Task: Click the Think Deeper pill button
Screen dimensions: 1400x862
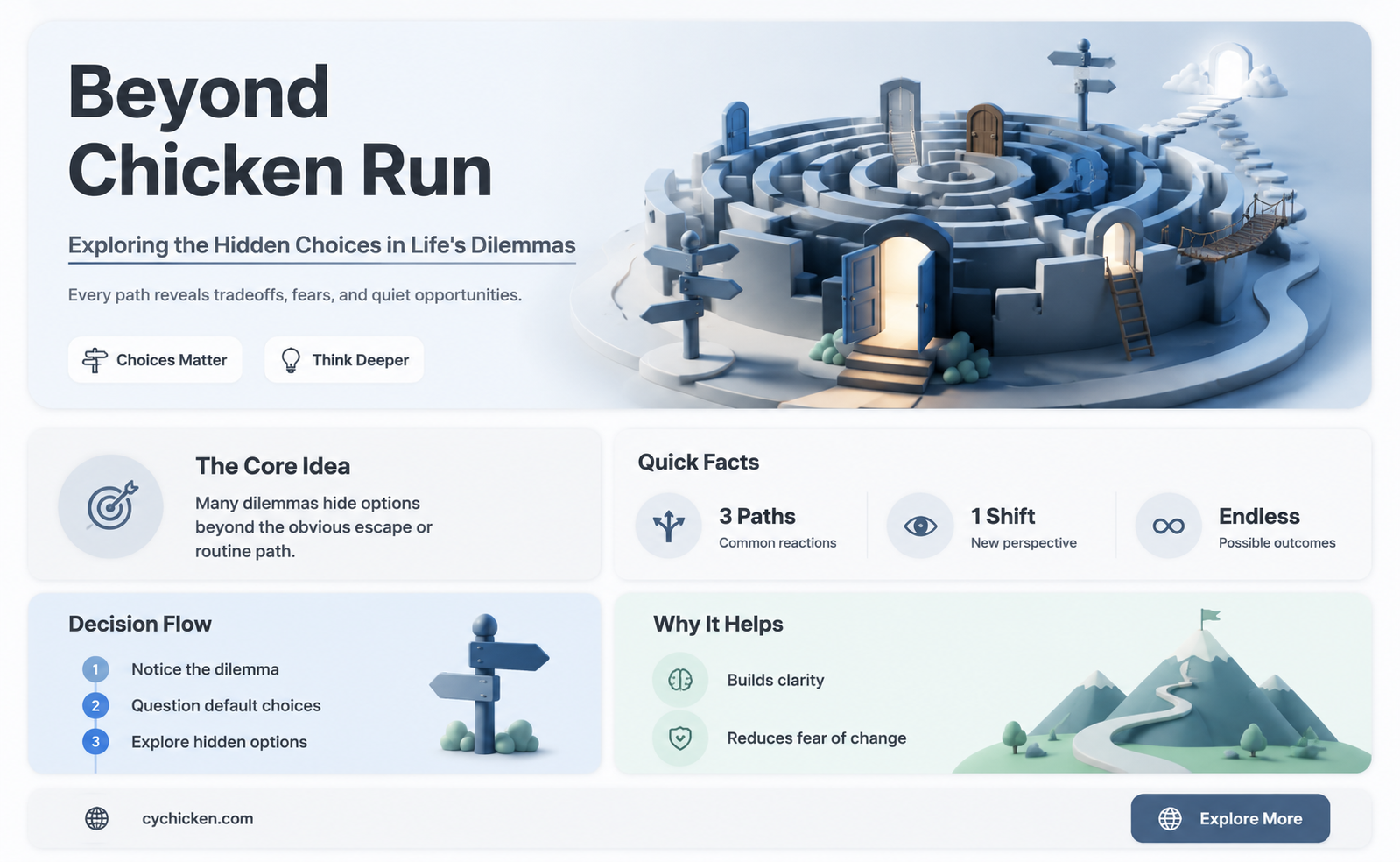Action: (x=344, y=360)
